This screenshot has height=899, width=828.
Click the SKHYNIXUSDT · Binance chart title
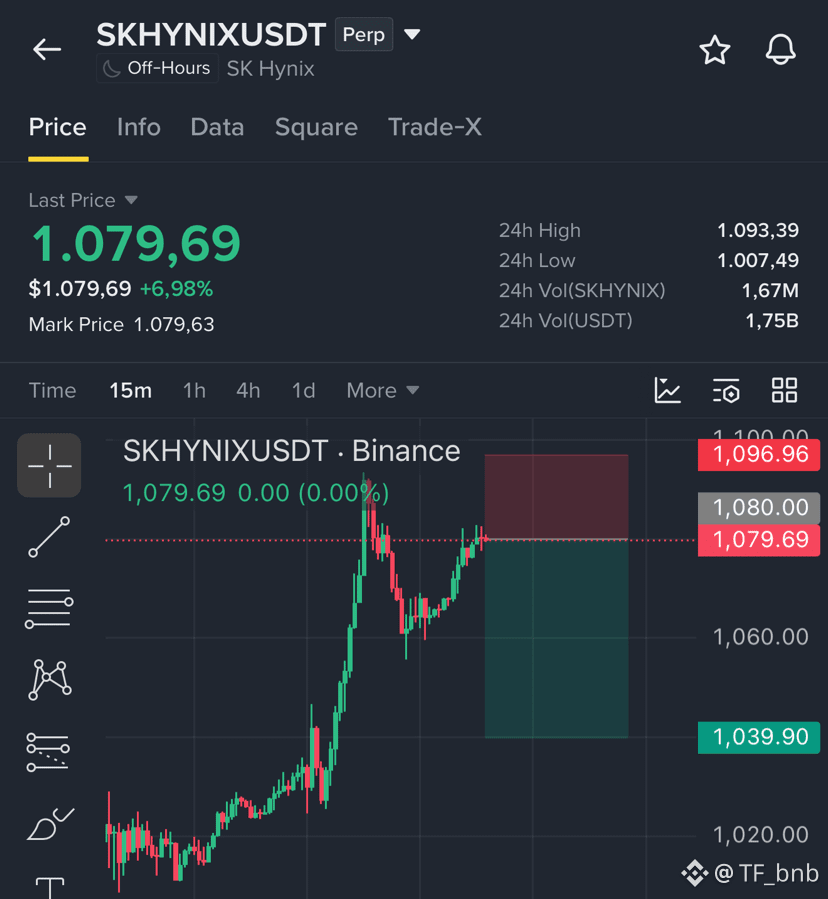point(291,451)
